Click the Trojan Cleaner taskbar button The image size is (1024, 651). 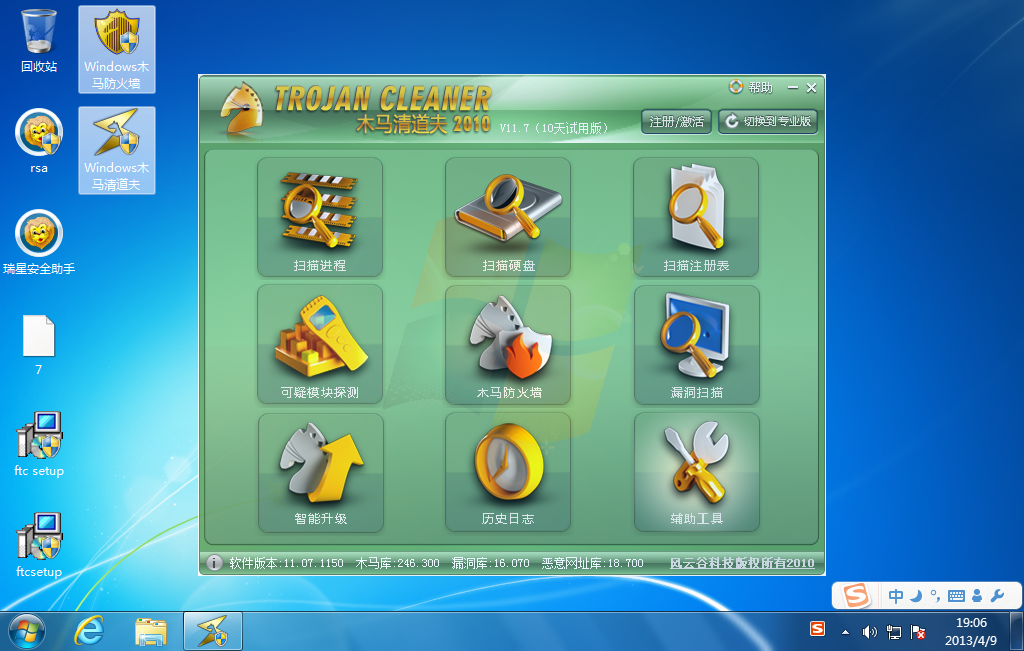point(213,631)
